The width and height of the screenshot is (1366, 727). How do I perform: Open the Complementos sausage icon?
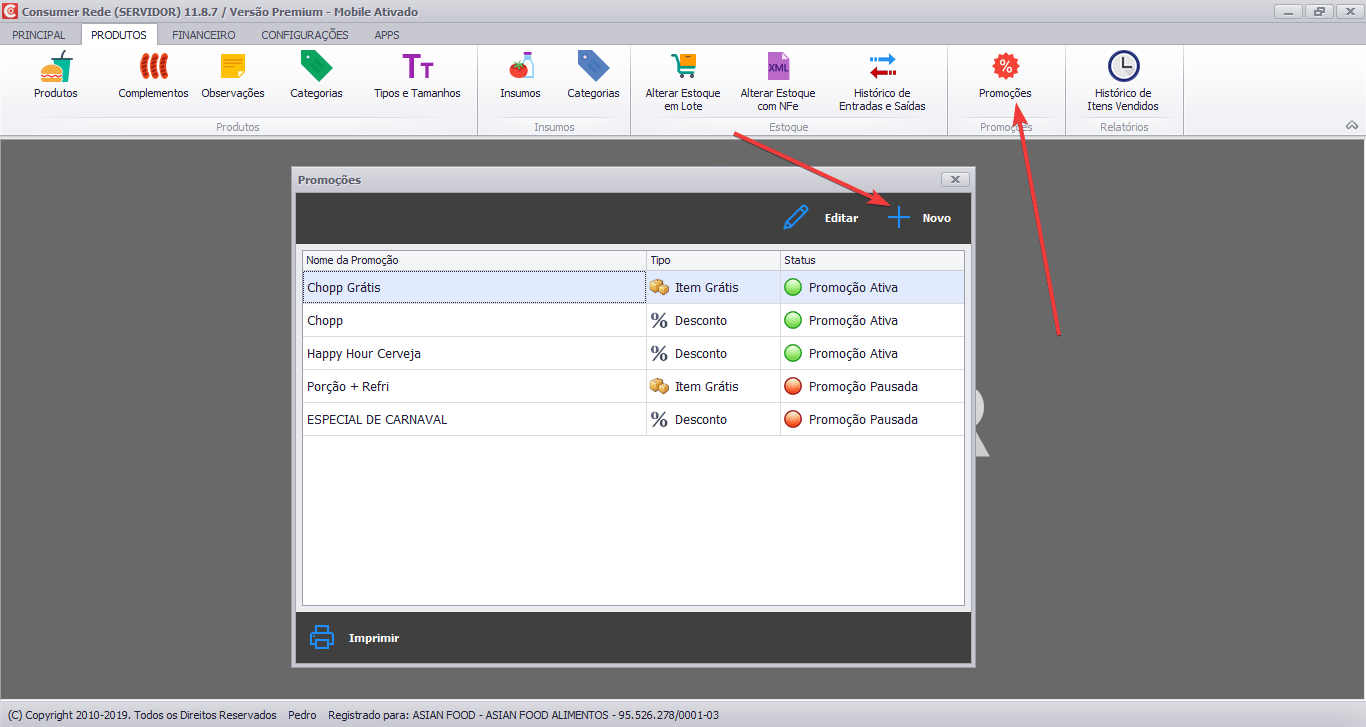153,67
